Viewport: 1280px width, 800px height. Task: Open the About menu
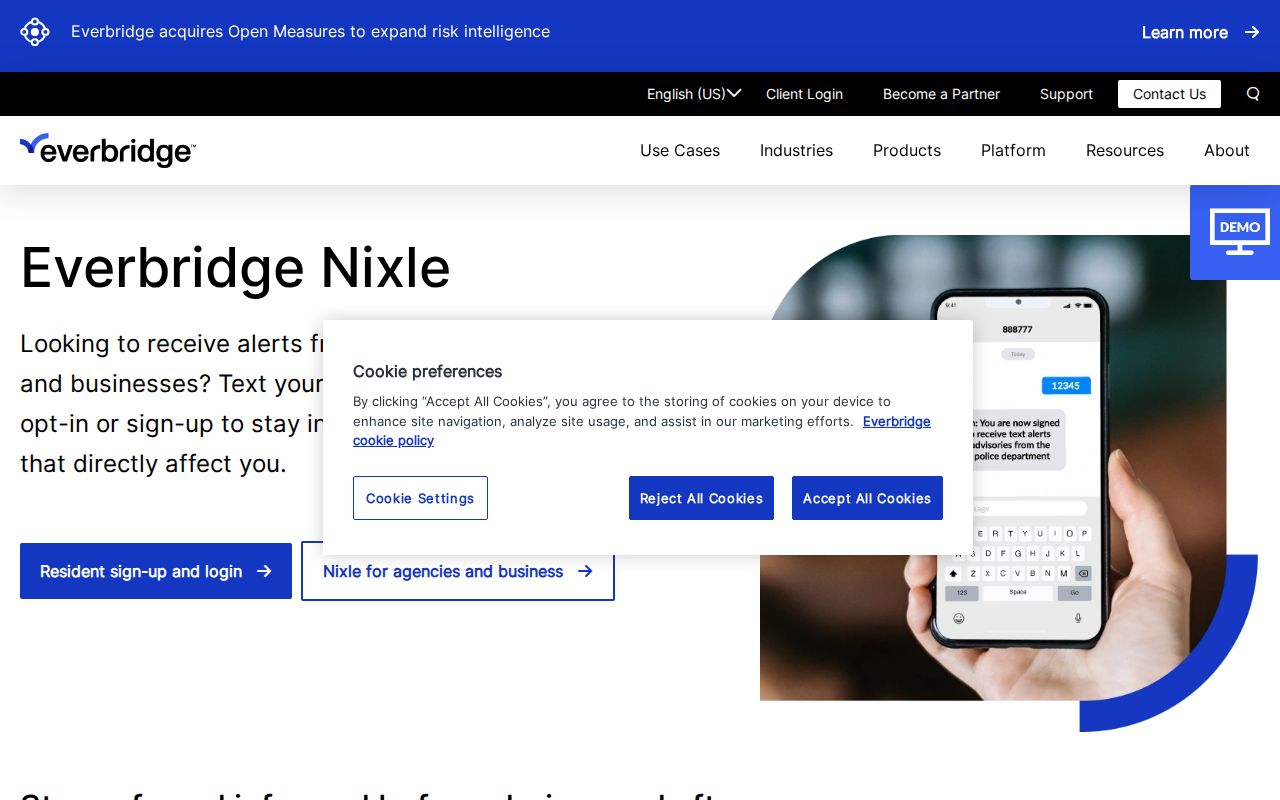tap(1227, 150)
